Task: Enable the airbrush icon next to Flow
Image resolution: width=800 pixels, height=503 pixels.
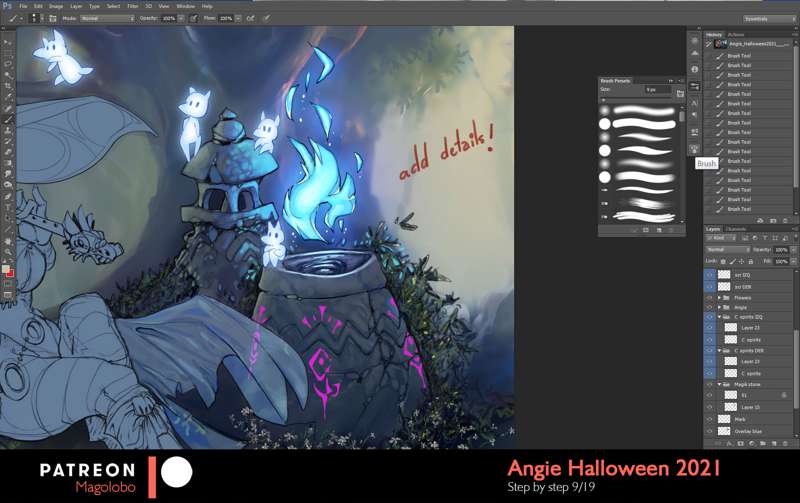Action: click(250, 18)
